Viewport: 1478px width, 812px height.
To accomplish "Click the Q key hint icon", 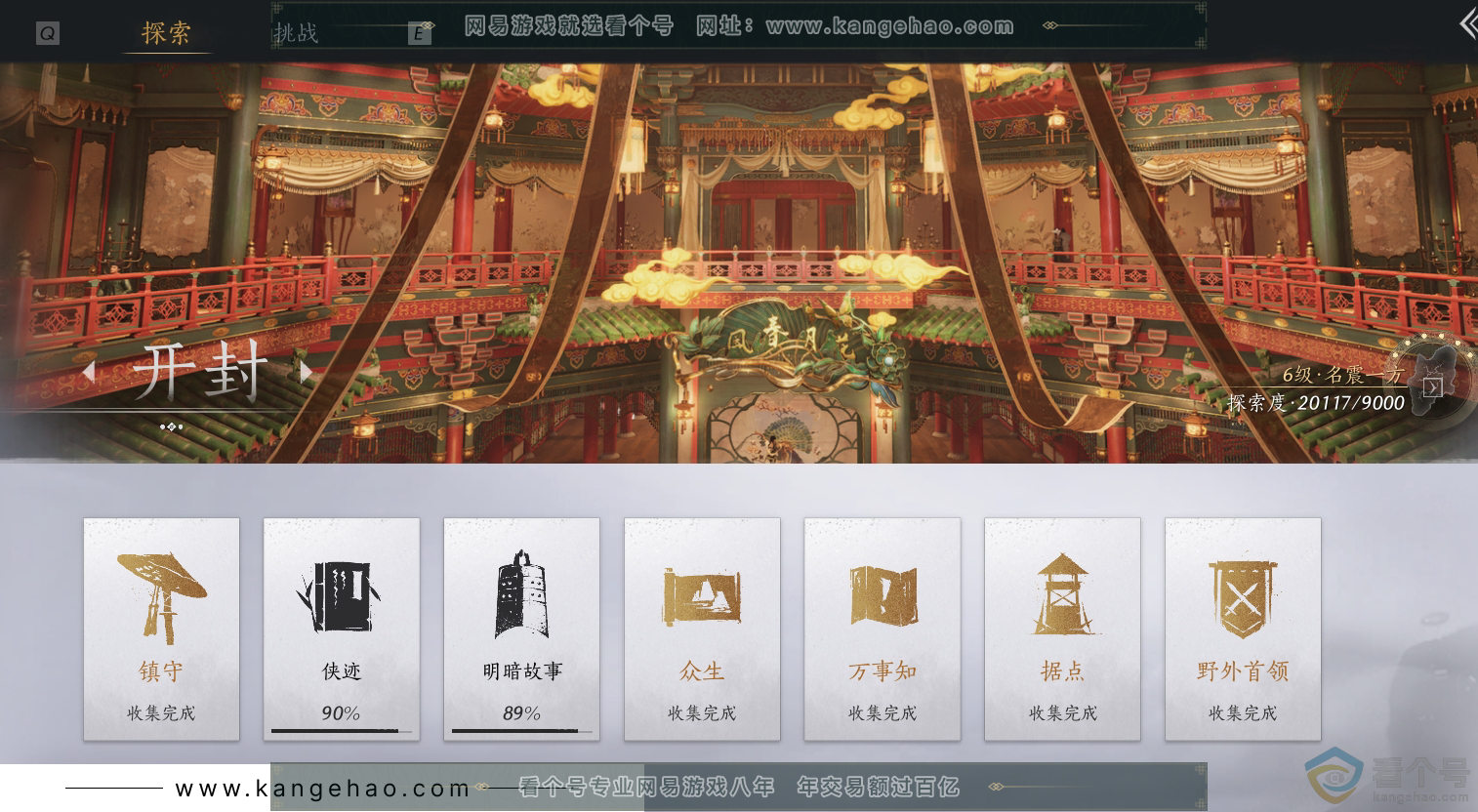I will (x=47, y=33).
